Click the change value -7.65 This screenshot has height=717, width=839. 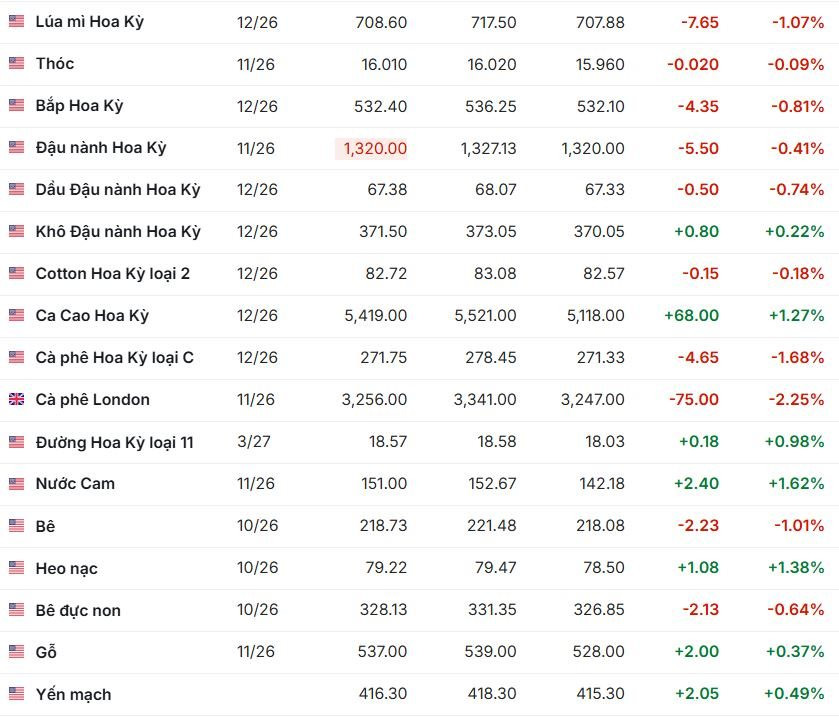(700, 22)
